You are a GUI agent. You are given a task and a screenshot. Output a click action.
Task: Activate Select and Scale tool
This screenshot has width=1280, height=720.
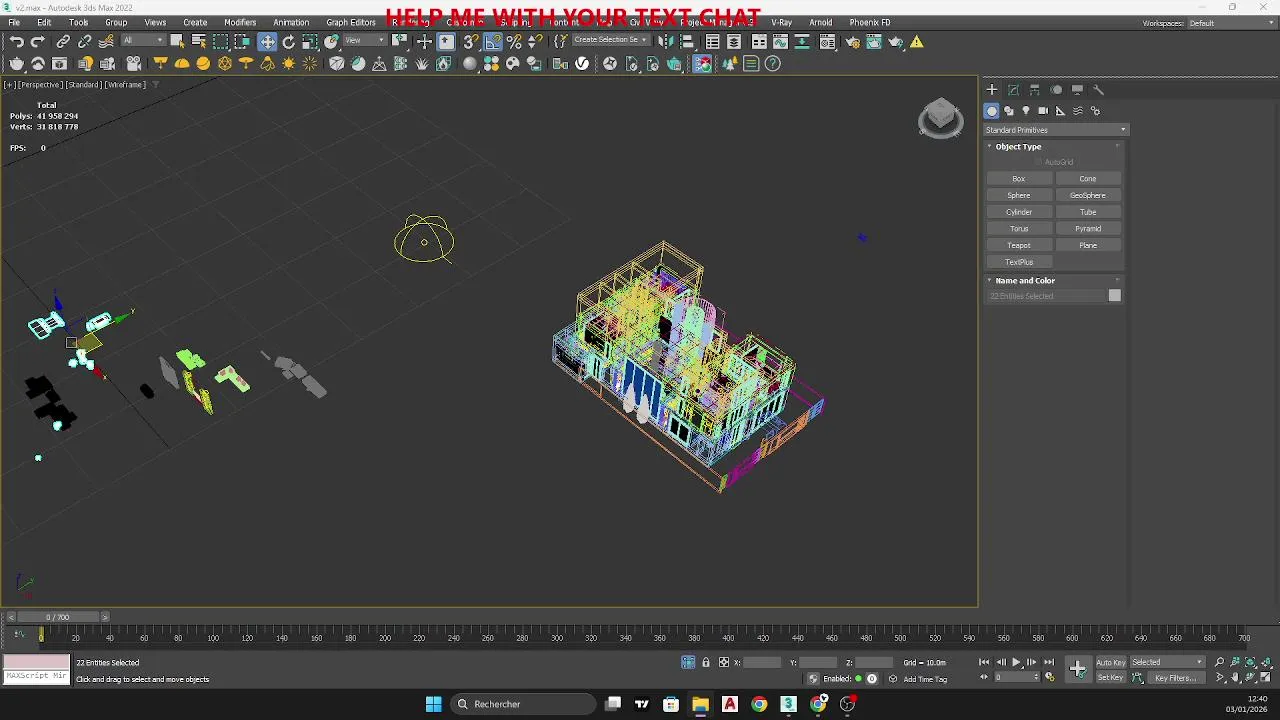(310, 41)
